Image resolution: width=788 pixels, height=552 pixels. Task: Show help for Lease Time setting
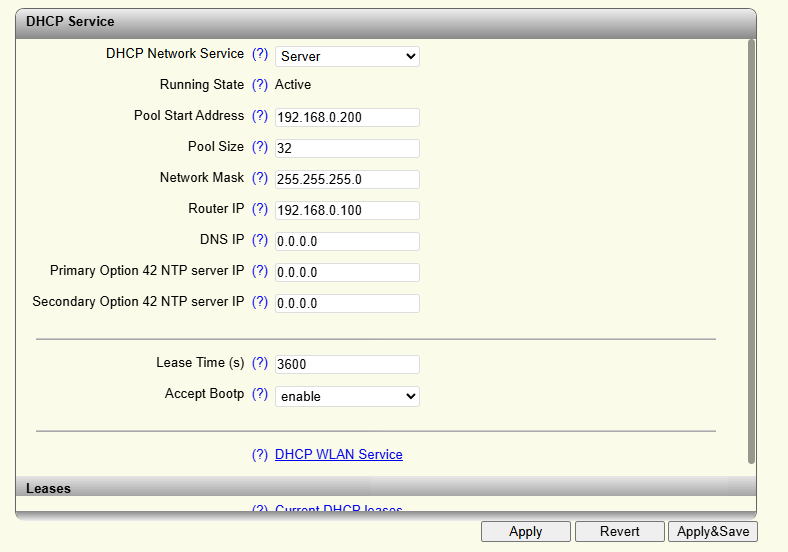(260, 364)
